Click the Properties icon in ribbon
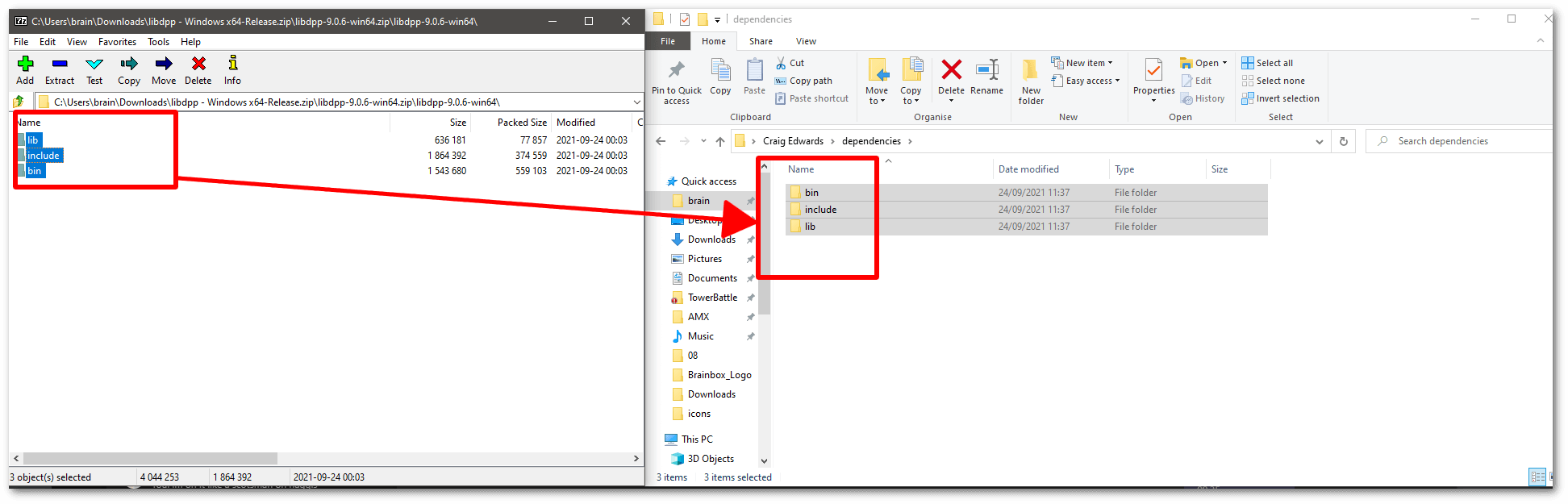The width and height of the screenshot is (1568, 504). 1153,71
